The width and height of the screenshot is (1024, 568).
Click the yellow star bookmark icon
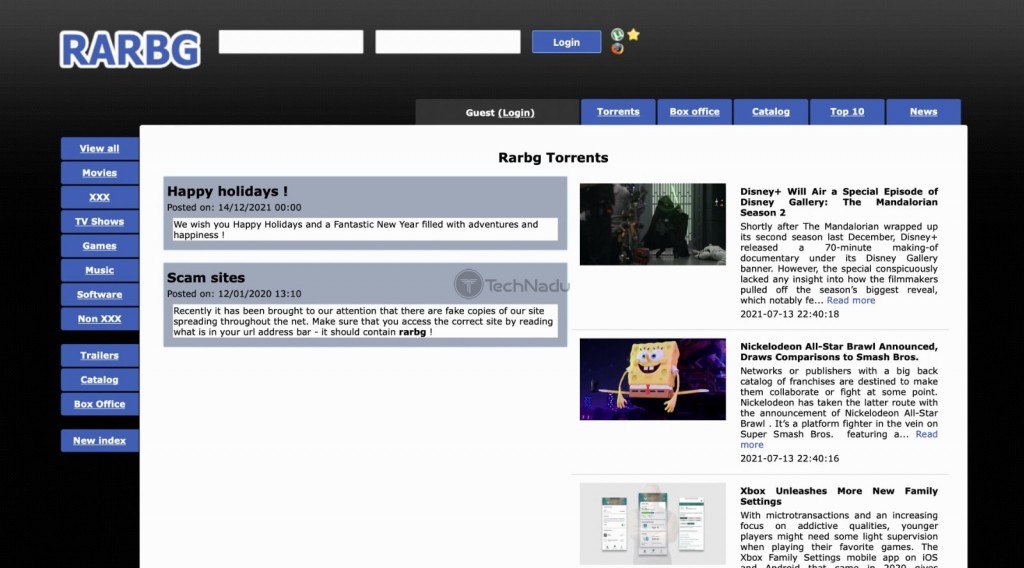[x=633, y=35]
